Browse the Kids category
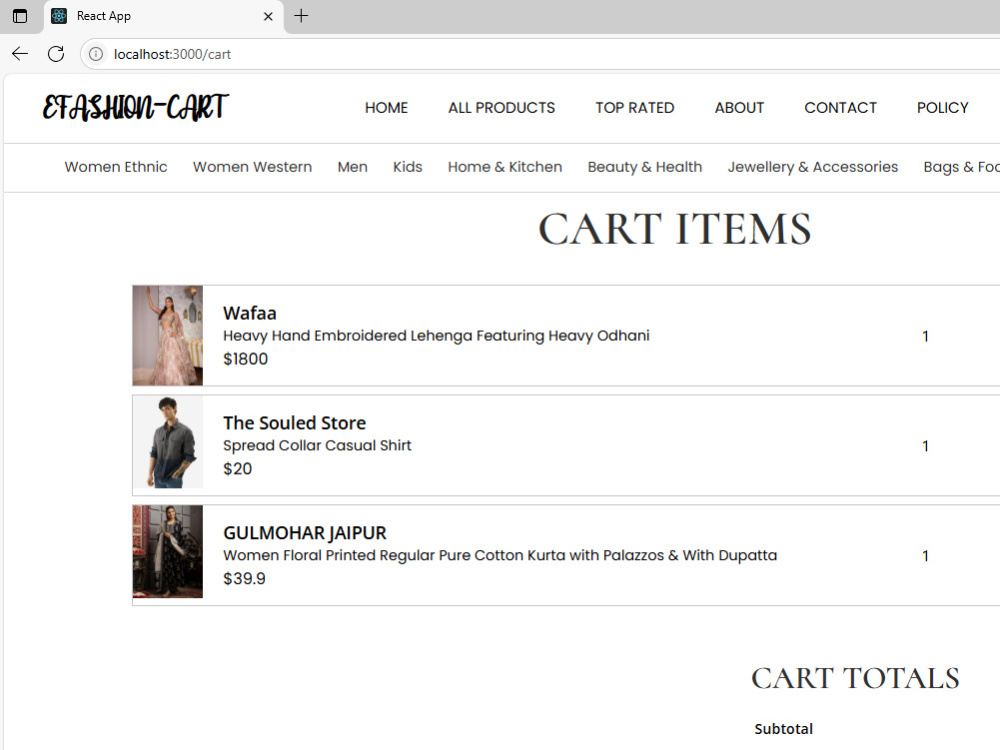The image size is (1000, 750). tap(408, 167)
